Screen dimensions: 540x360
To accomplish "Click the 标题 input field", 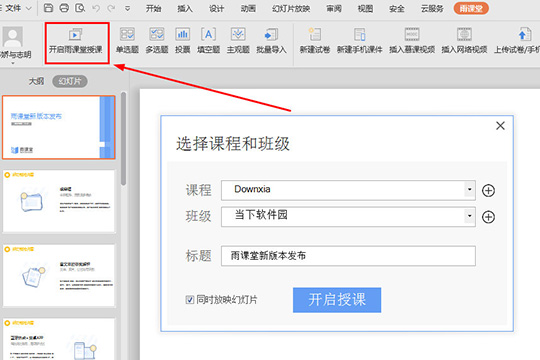I will tap(348, 256).
